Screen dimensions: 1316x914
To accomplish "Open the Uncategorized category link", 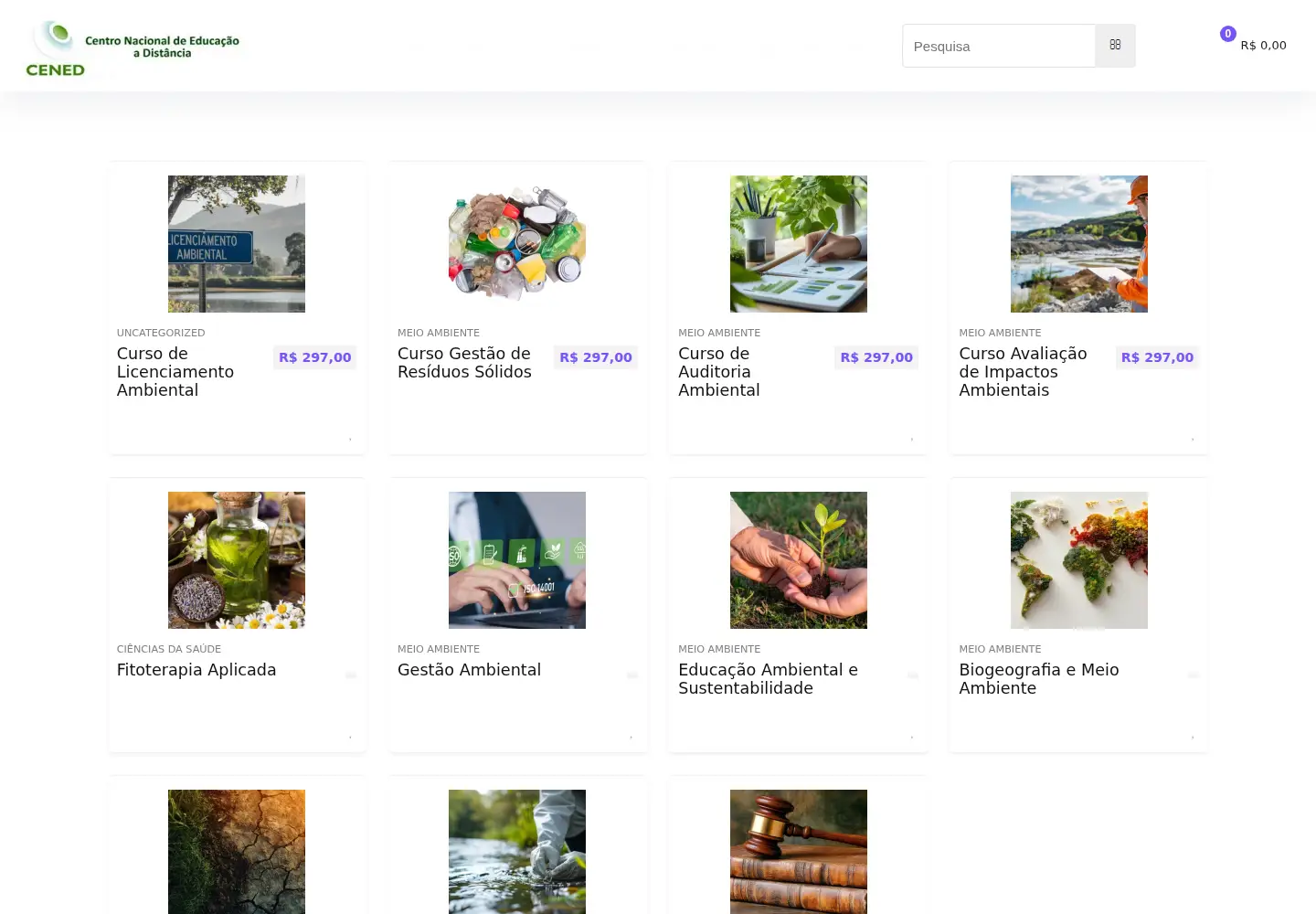I will click(161, 333).
